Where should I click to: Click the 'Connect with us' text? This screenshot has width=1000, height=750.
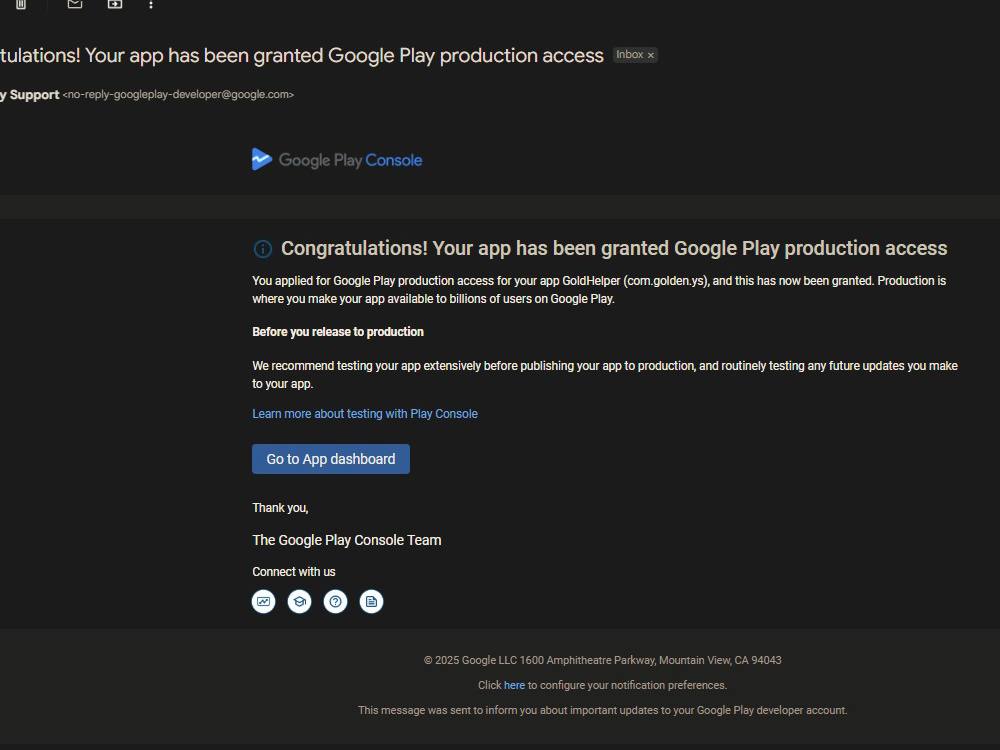click(293, 572)
